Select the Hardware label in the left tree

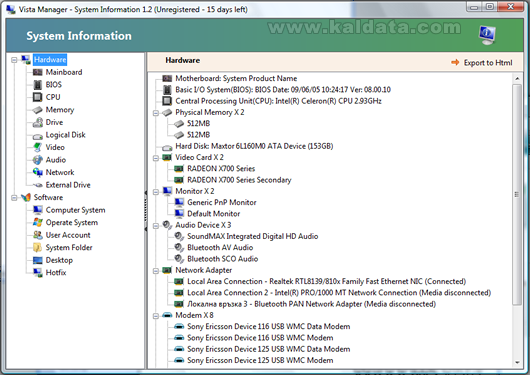50,60
